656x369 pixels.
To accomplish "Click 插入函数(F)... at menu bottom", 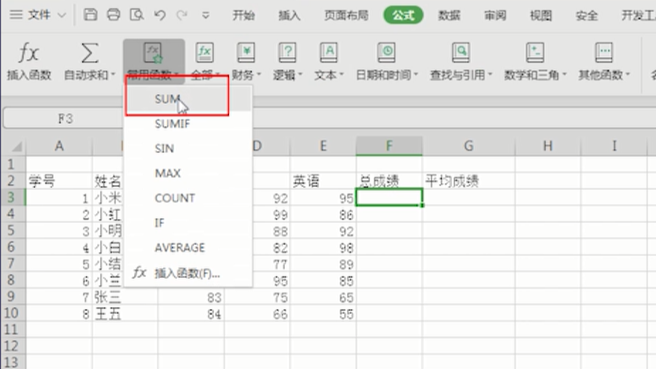I will (x=188, y=273).
